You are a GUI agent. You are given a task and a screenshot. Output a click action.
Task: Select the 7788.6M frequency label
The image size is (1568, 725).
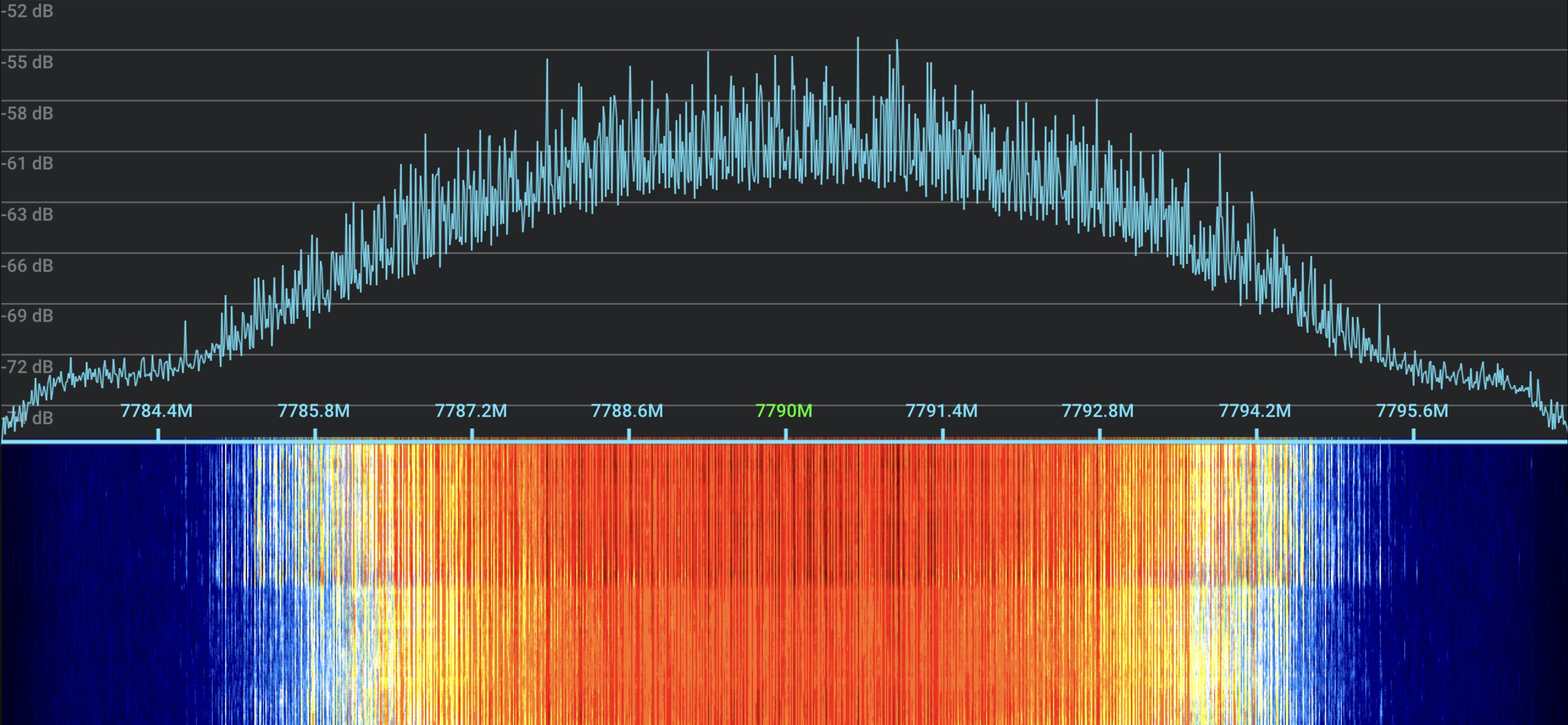pos(627,411)
